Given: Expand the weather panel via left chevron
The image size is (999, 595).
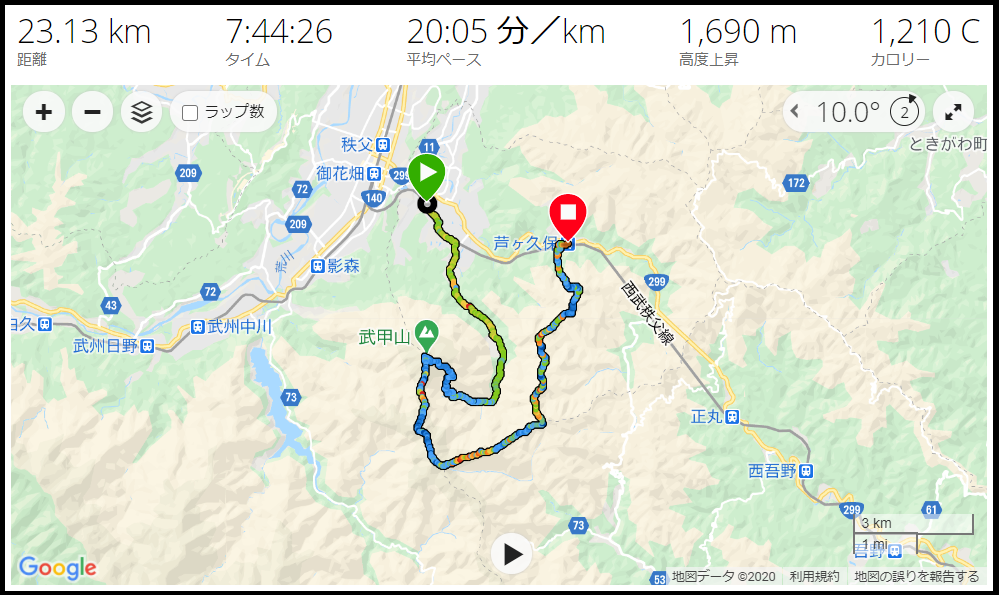Looking at the screenshot, I should point(794,111).
